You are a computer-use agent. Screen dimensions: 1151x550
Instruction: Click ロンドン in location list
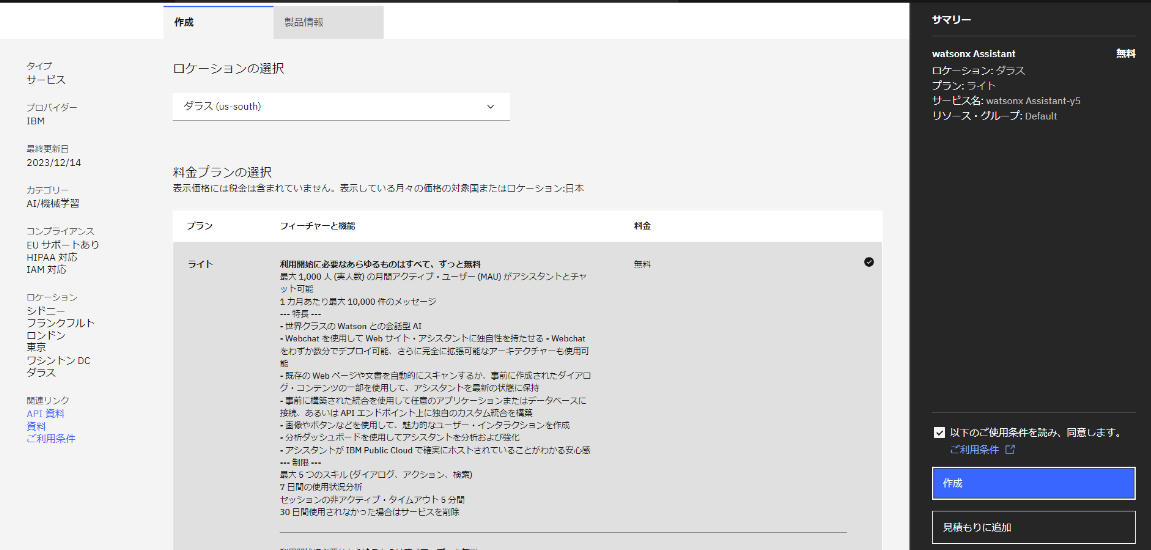click(x=46, y=335)
